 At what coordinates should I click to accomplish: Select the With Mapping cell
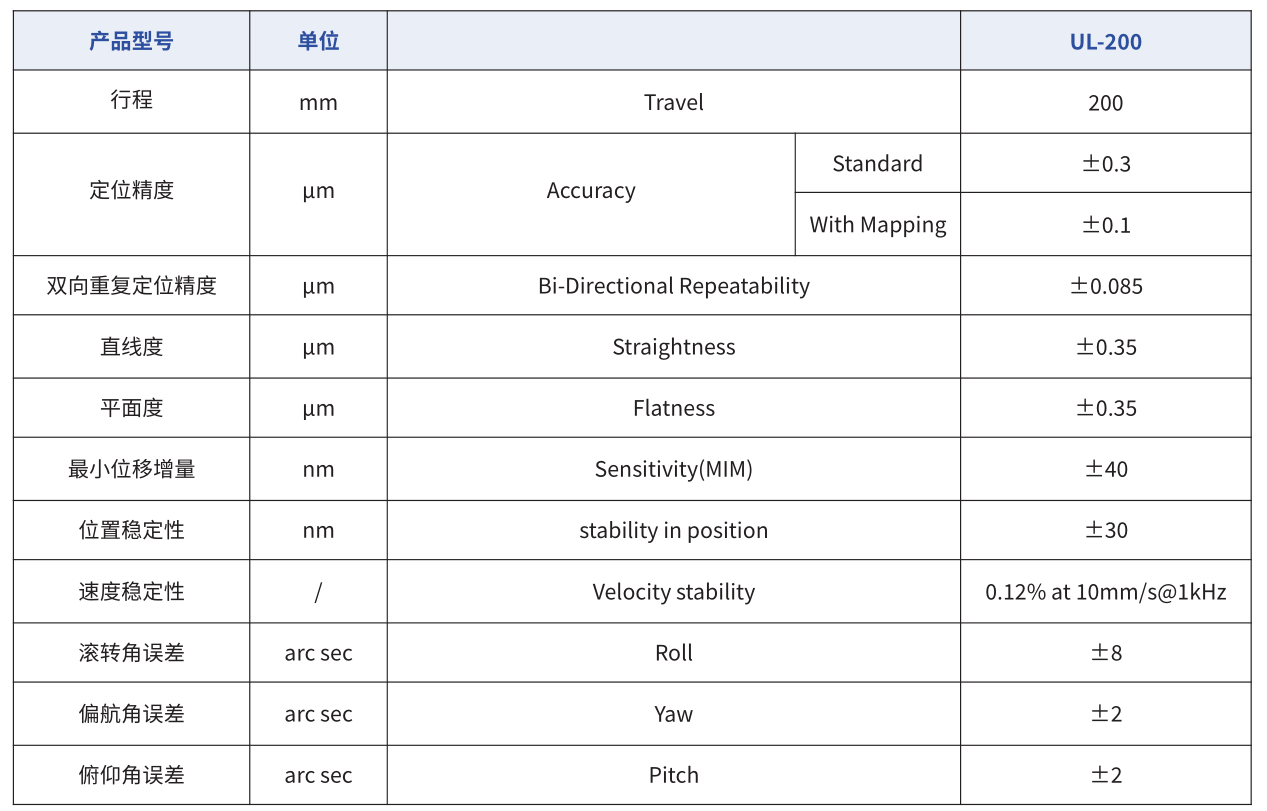pos(877,224)
